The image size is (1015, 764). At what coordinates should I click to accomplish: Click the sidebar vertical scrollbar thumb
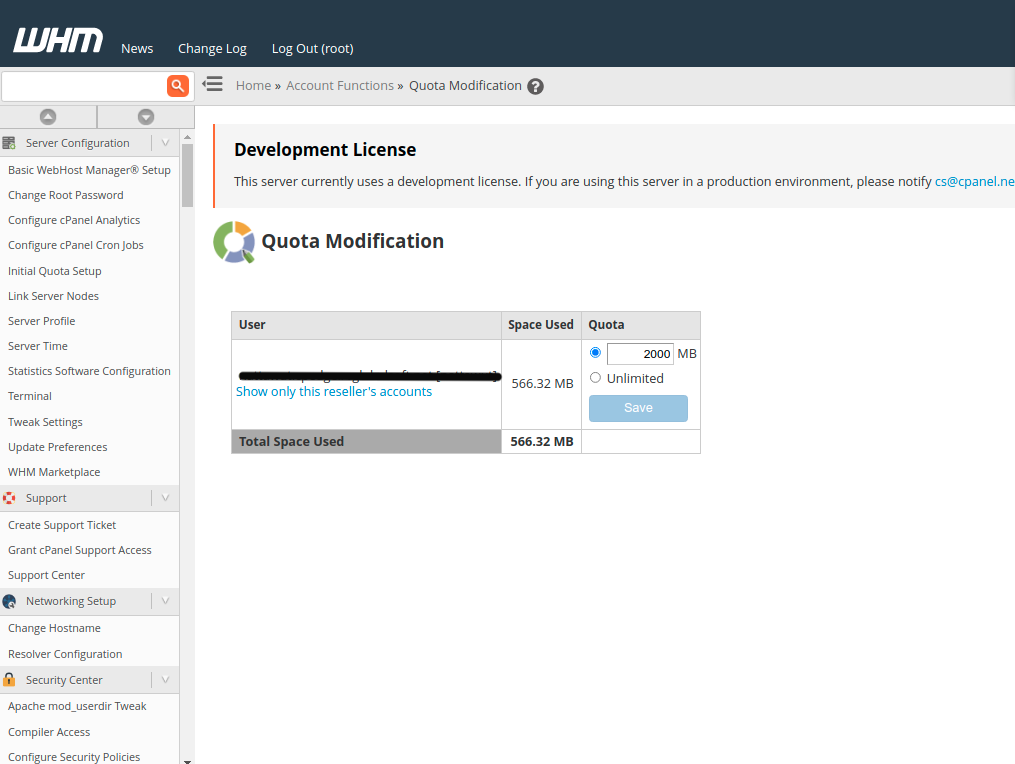point(188,175)
